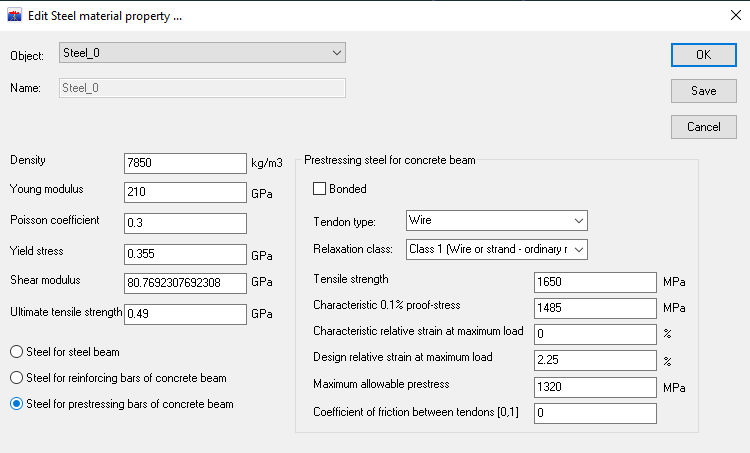Click the Density input field
The height and width of the screenshot is (453, 750).
coord(185,163)
